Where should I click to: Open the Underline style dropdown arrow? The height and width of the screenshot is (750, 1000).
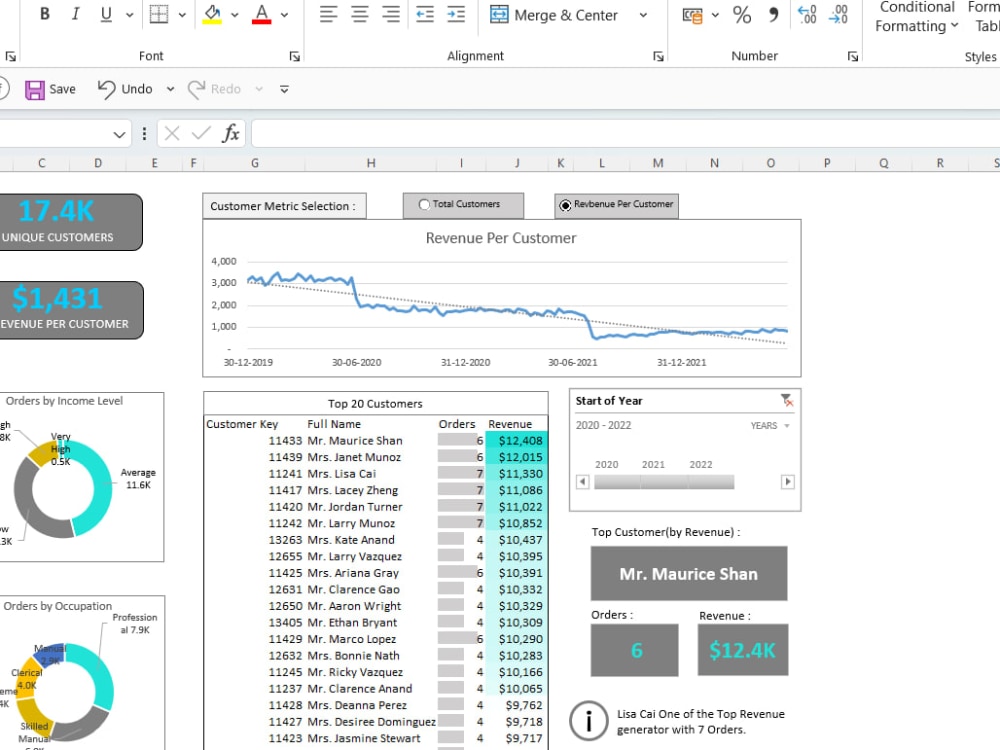[129, 15]
